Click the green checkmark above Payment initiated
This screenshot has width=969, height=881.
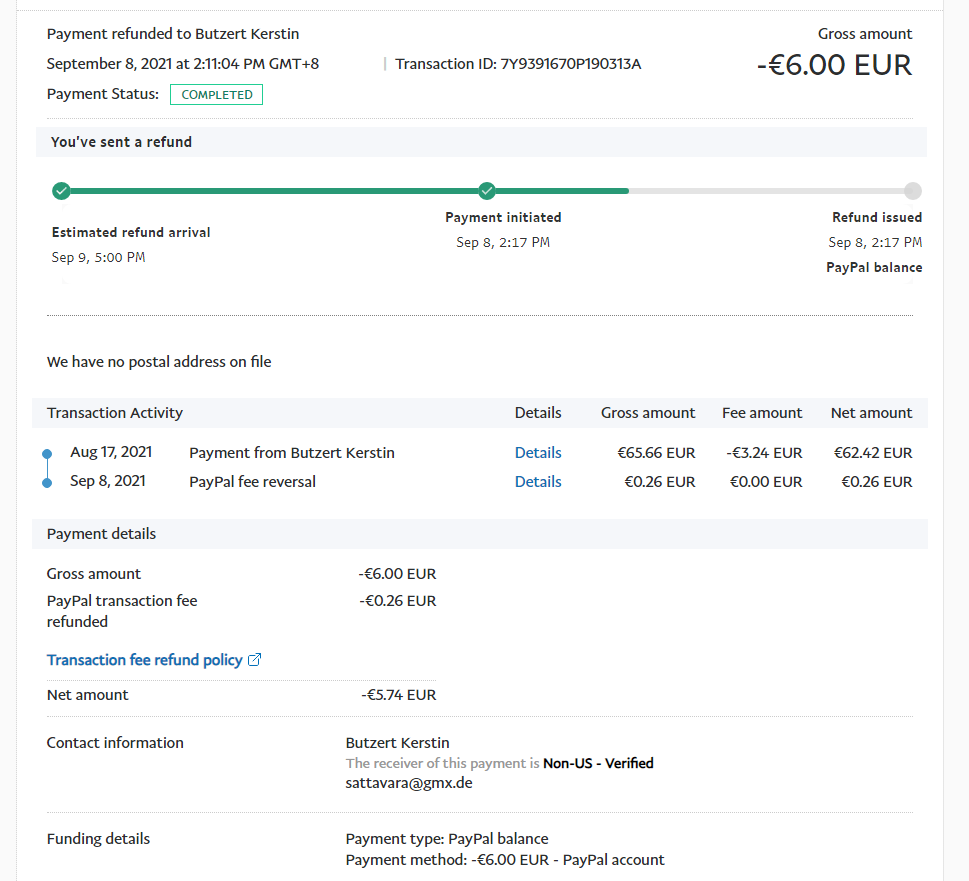(487, 191)
